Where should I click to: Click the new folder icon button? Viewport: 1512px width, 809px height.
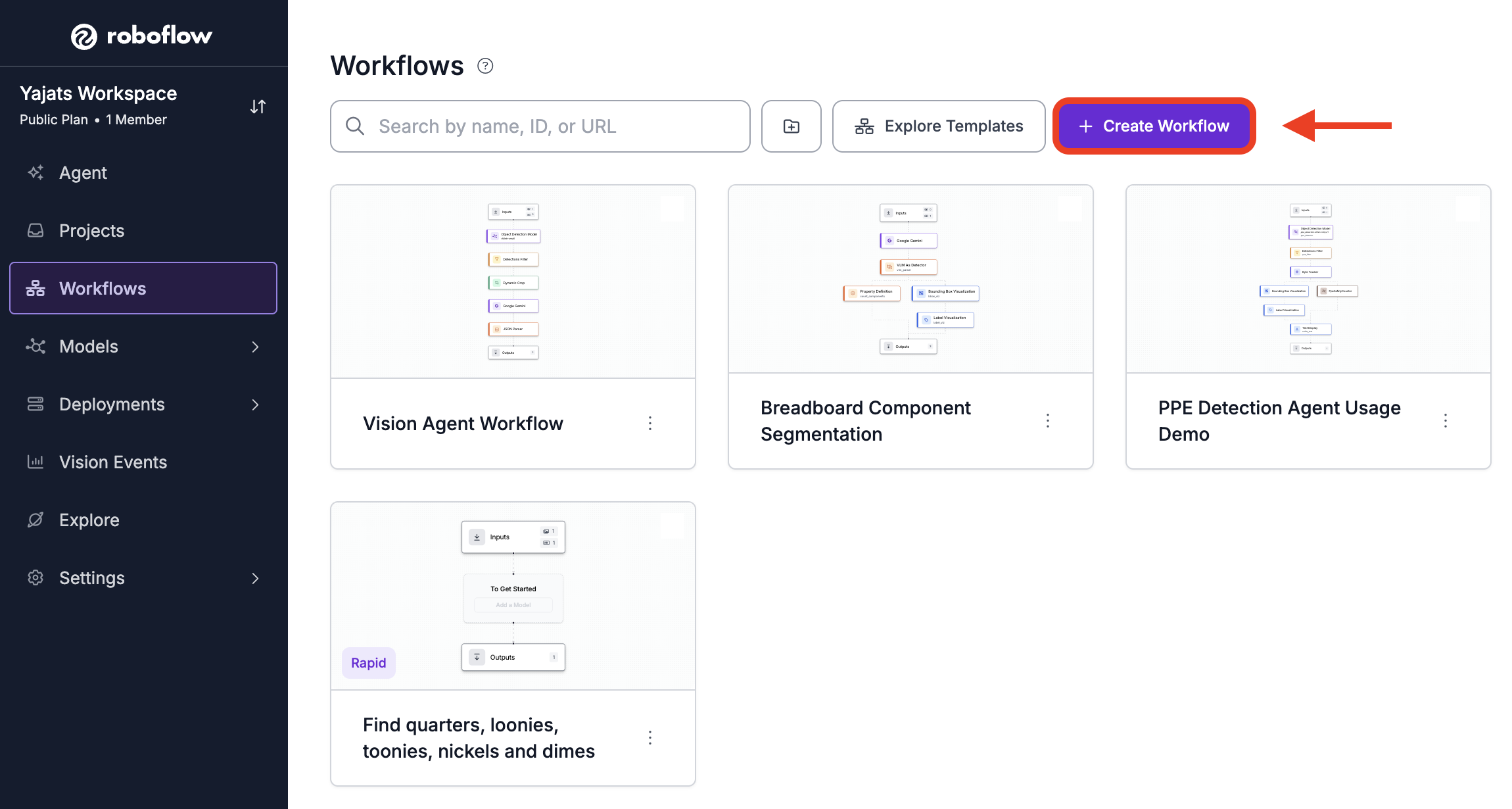(x=791, y=126)
